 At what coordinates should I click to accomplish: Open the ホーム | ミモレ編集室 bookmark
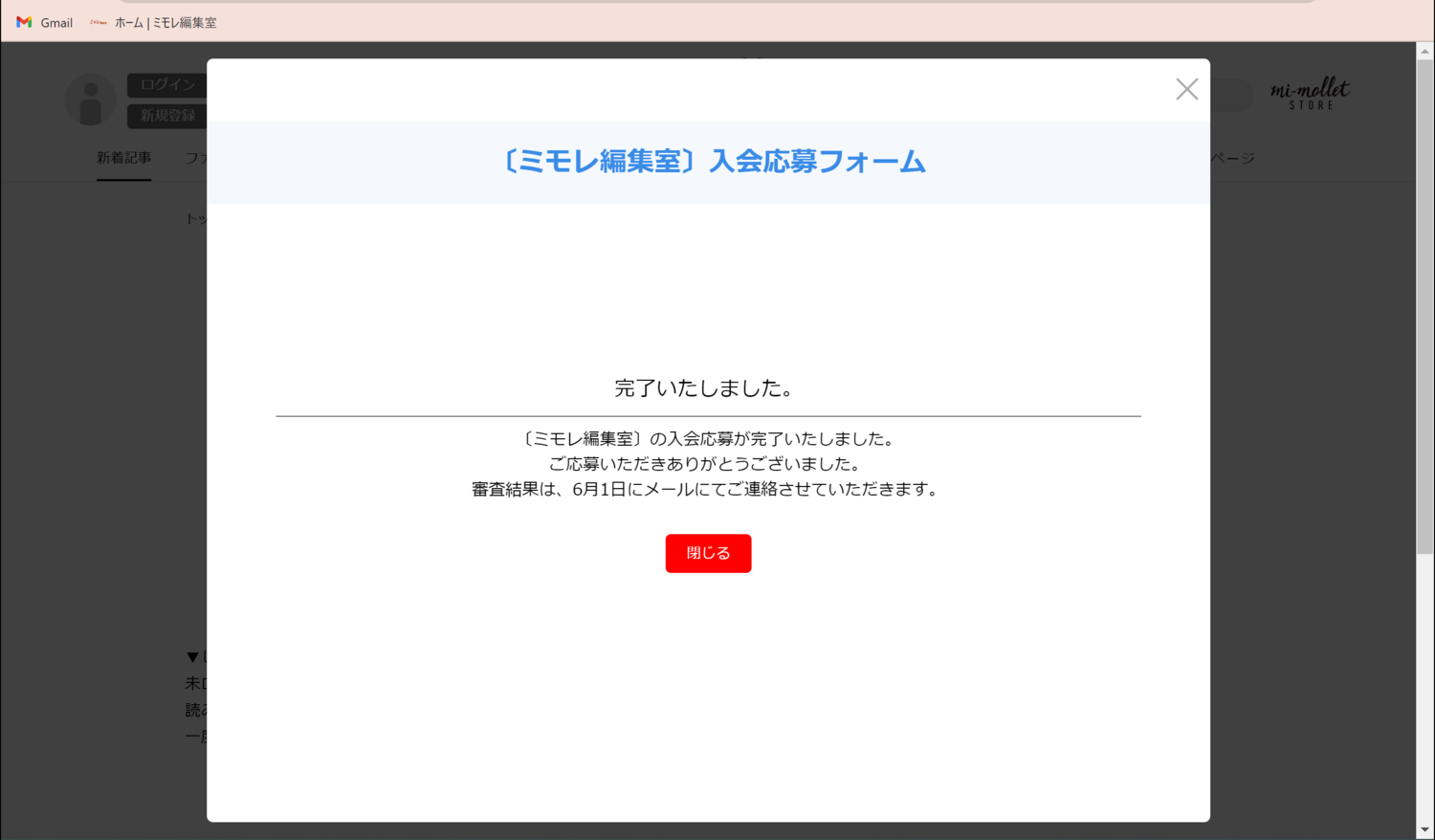point(153,22)
